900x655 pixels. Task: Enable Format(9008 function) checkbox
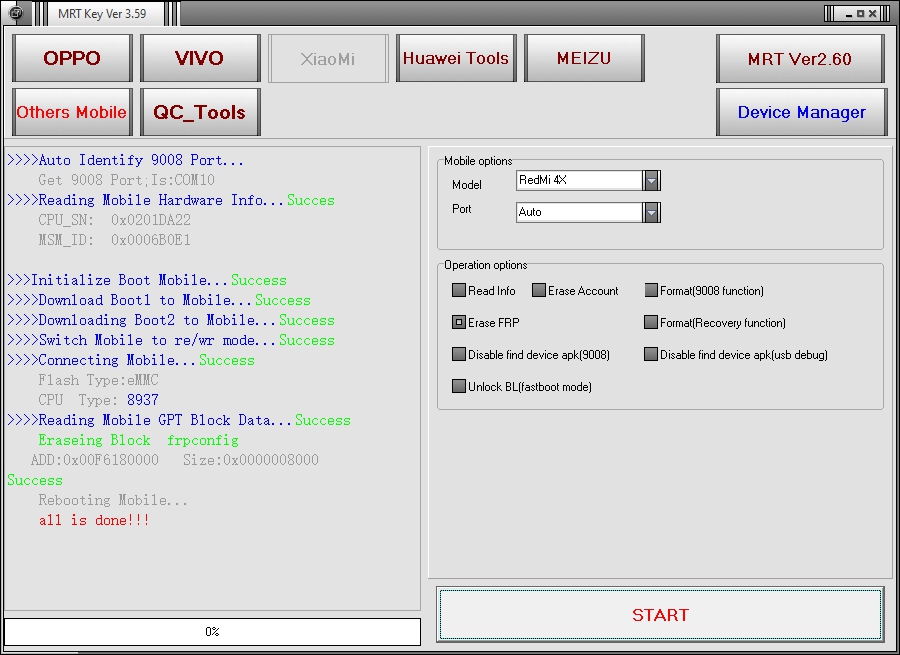point(650,290)
